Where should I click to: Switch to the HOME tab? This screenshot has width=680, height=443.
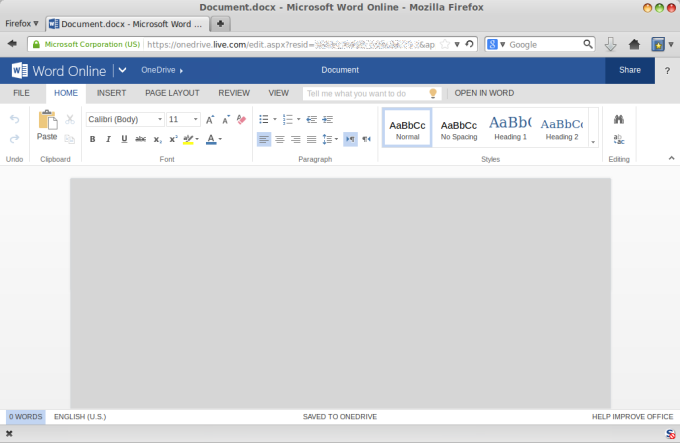pyautogui.click(x=66, y=93)
